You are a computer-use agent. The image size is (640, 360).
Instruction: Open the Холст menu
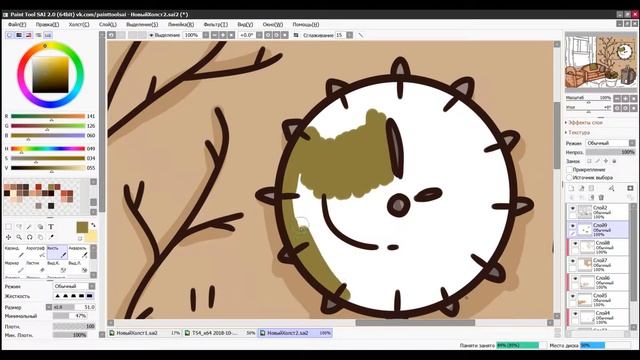point(79,24)
